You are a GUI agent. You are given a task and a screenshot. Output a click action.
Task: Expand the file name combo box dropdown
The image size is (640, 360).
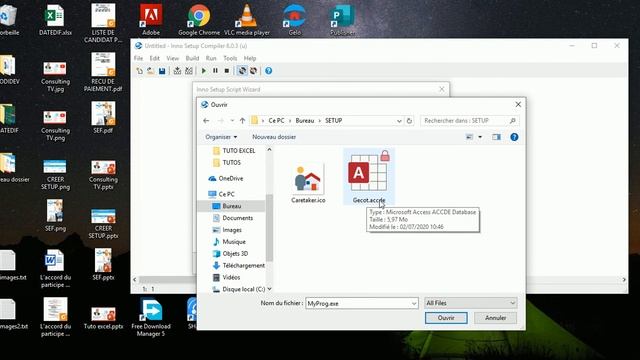[x=414, y=303]
